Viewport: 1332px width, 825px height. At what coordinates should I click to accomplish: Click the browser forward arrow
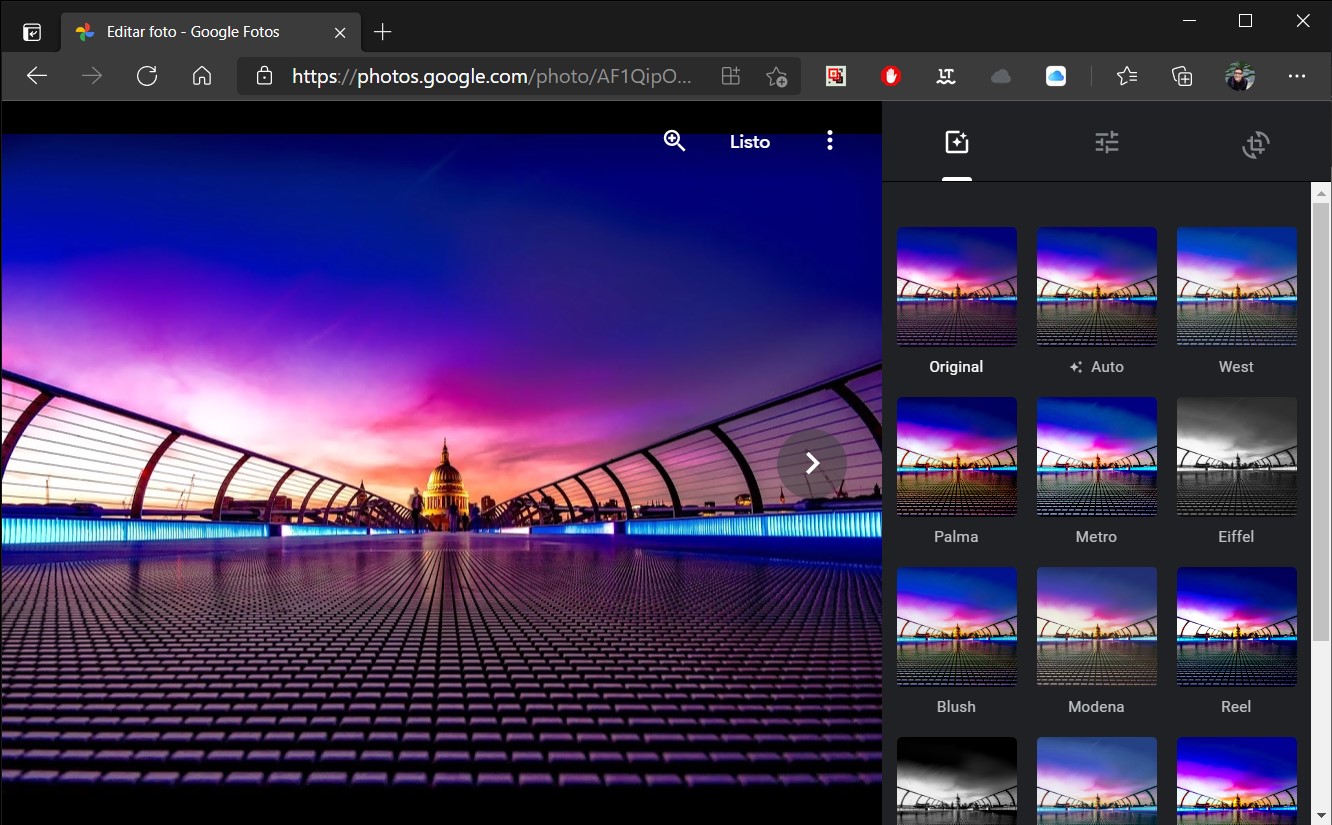pyautogui.click(x=92, y=76)
